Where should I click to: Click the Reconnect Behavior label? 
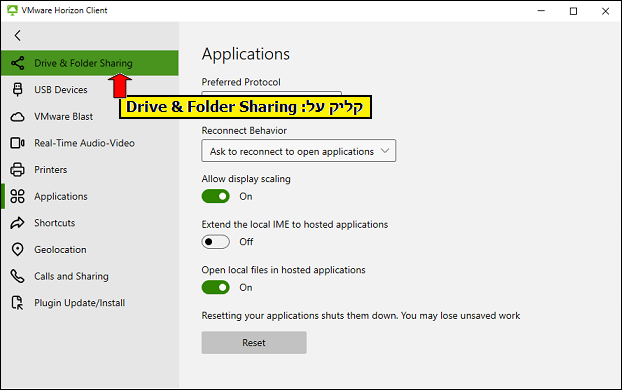click(244, 131)
